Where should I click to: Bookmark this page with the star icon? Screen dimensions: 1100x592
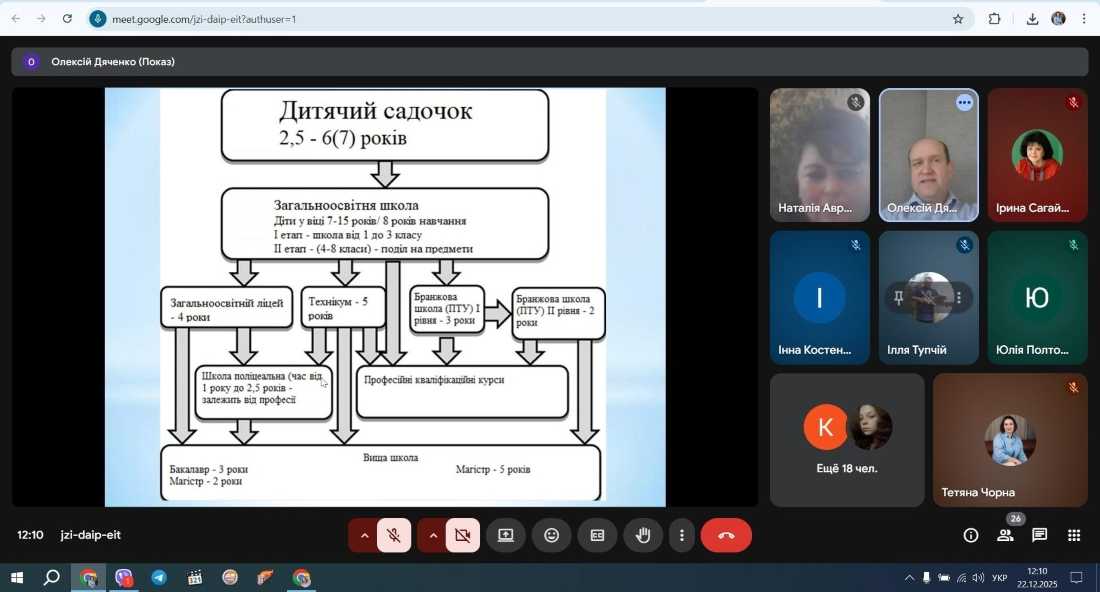(x=958, y=18)
